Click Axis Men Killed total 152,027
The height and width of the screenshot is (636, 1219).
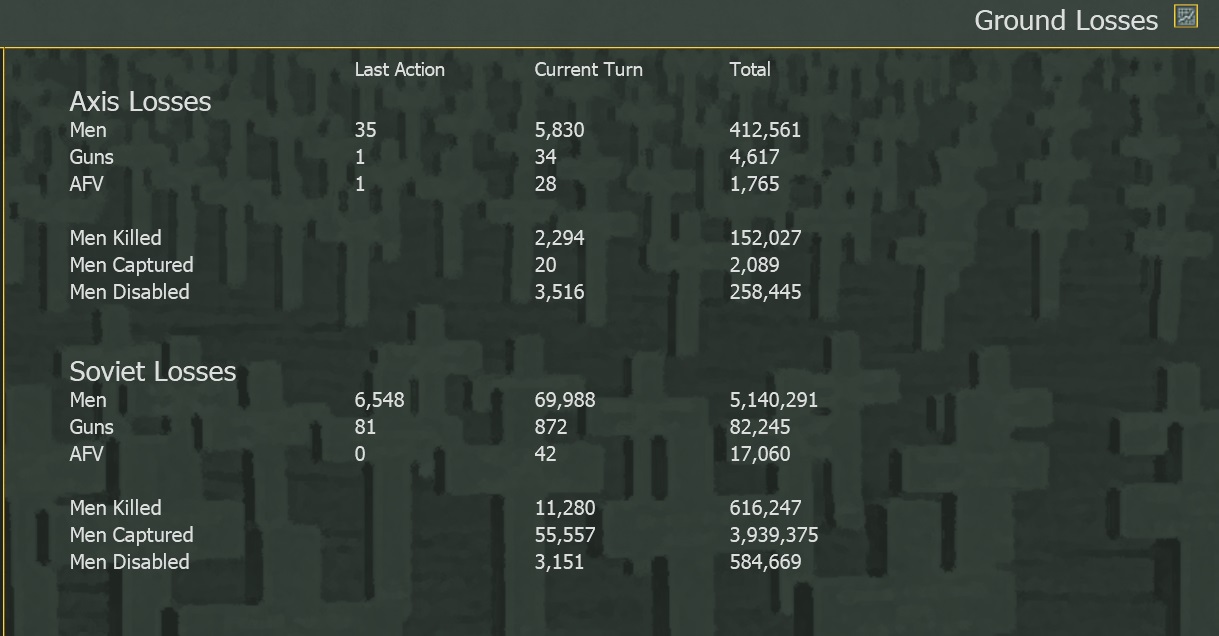click(765, 238)
